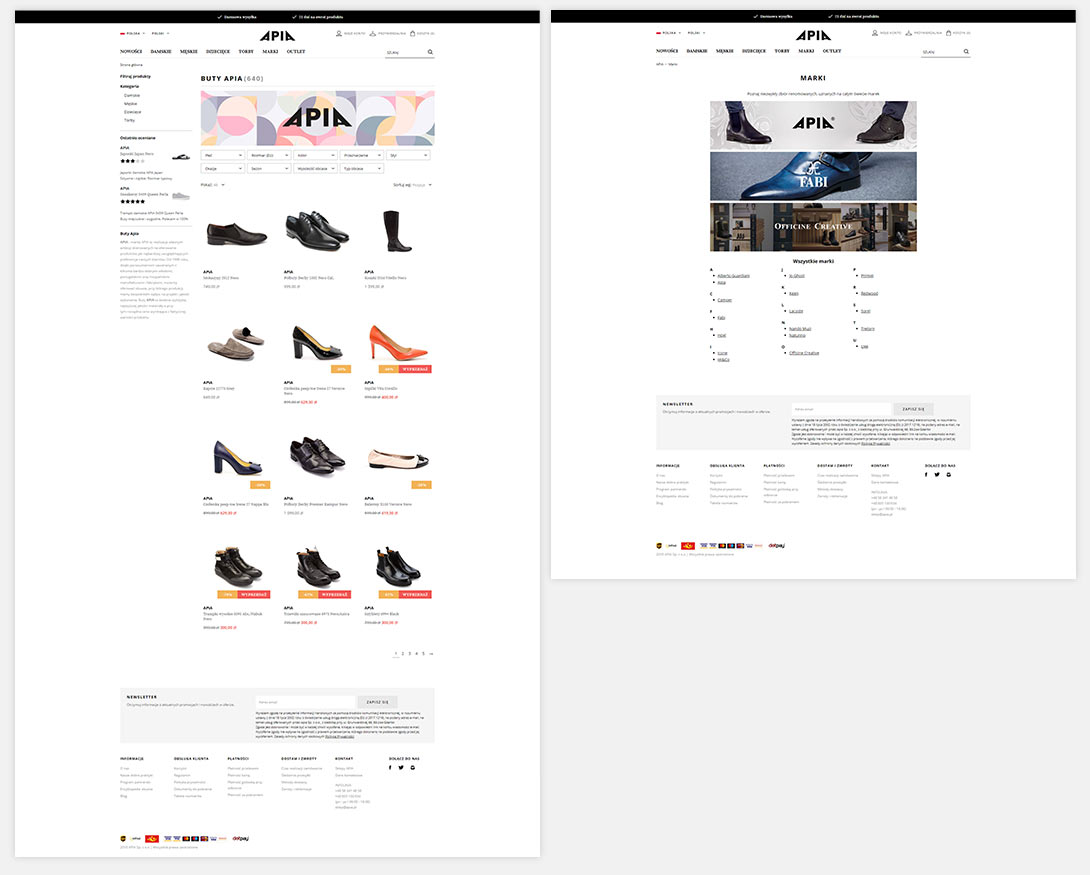Open the Damskie menu on the Buty Apia page
The height and width of the screenshot is (875, 1090).
tap(161, 51)
